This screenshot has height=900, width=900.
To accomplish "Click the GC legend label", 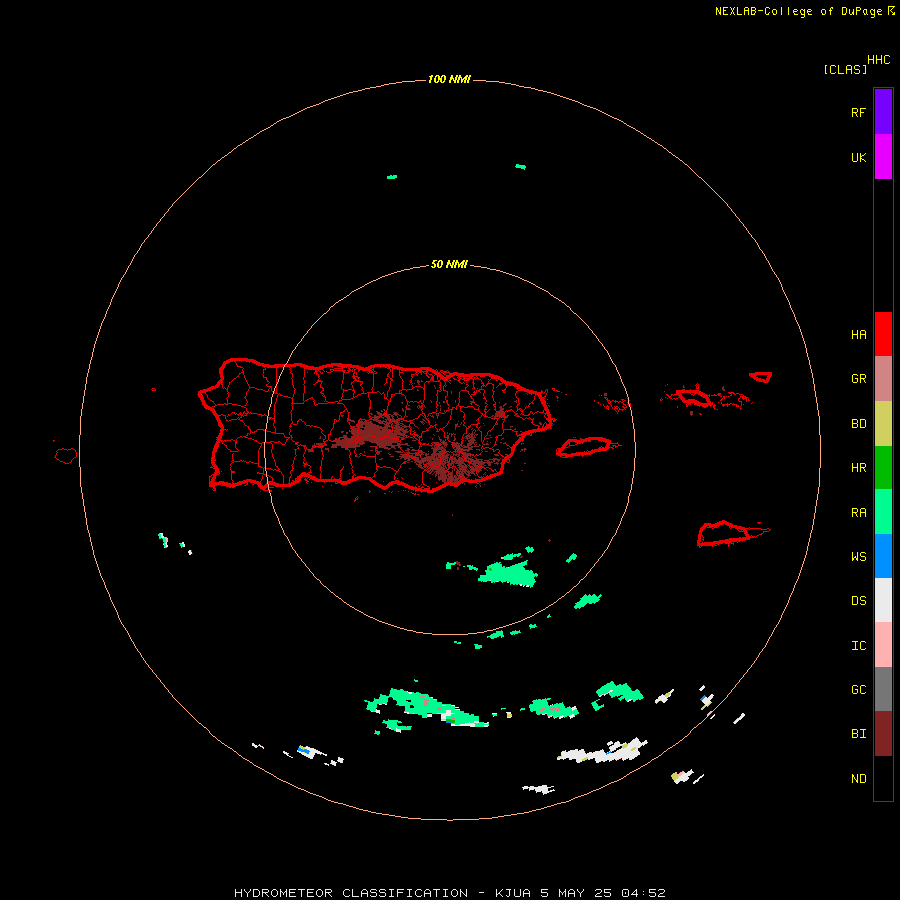I will pos(858,690).
